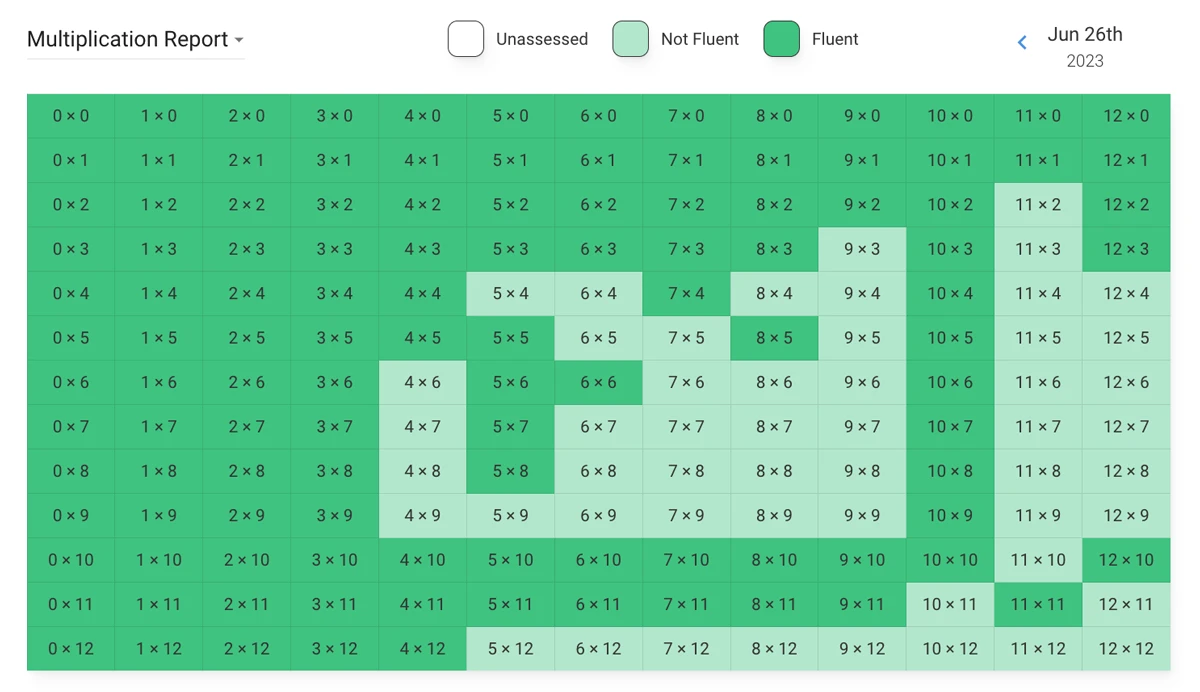The width and height of the screenshot is (1200, 692).
Task: Click the 12 × 10 cell
Action: point(1126,560)
